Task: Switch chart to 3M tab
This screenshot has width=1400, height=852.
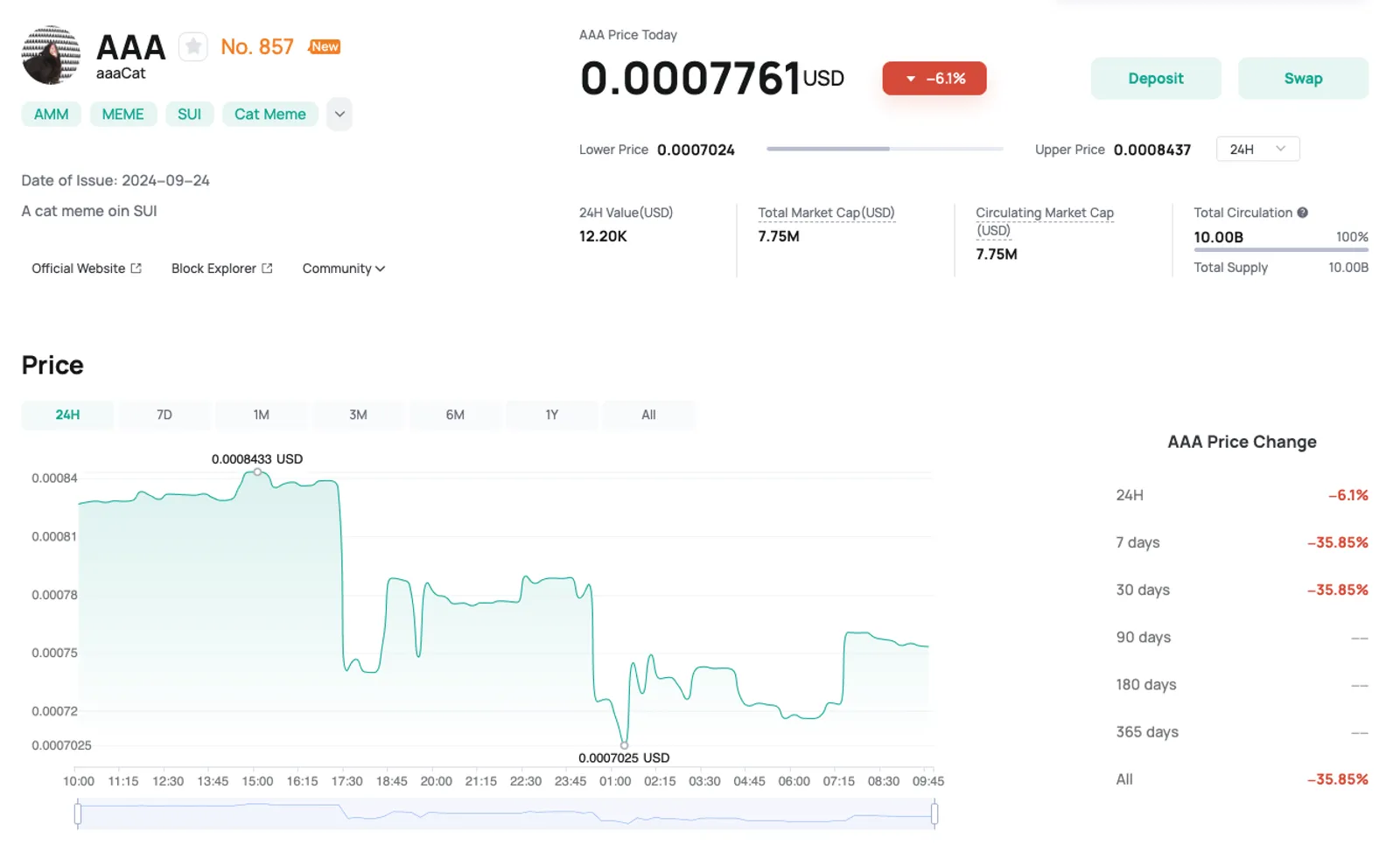Action: tap(358, 415)
